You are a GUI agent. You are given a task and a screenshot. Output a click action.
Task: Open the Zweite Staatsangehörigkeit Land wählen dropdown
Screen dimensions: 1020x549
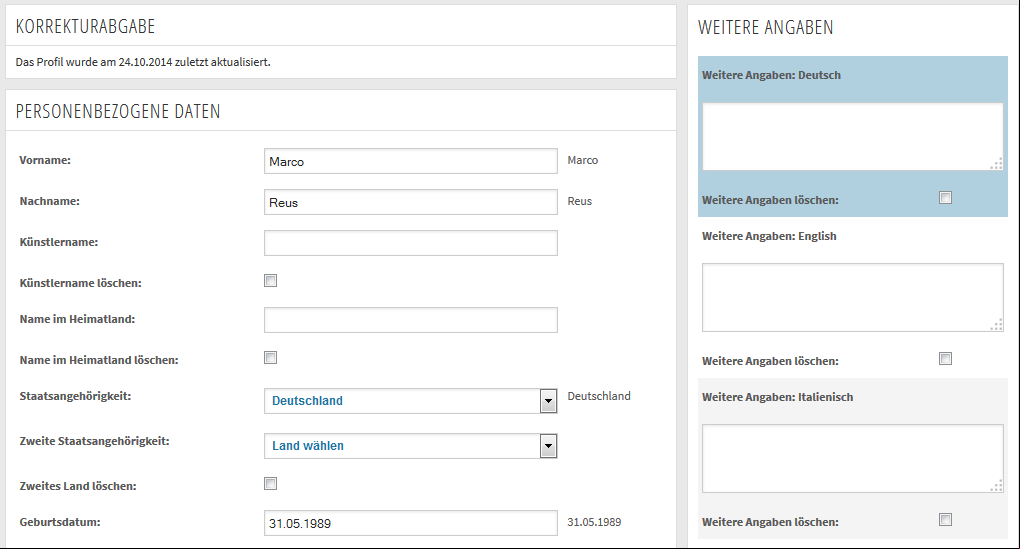click(x=410, y=446)
